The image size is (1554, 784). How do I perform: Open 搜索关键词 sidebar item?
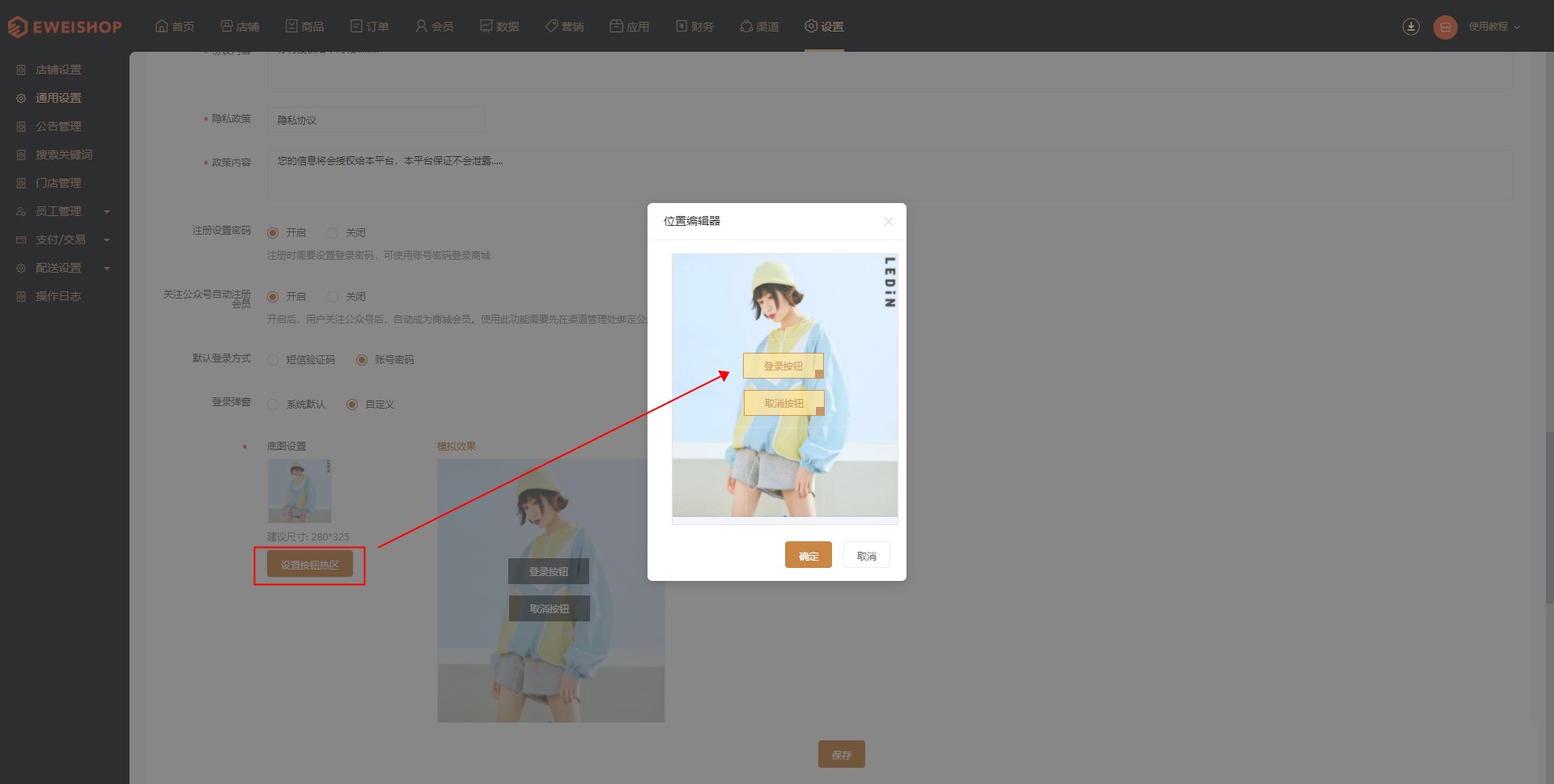point(65,155)
